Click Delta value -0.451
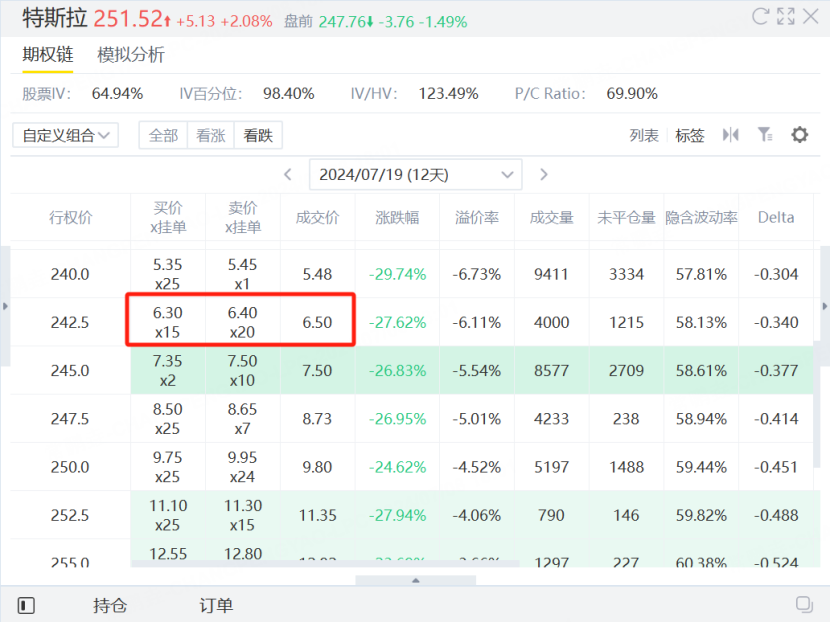 tap(776, 467)
